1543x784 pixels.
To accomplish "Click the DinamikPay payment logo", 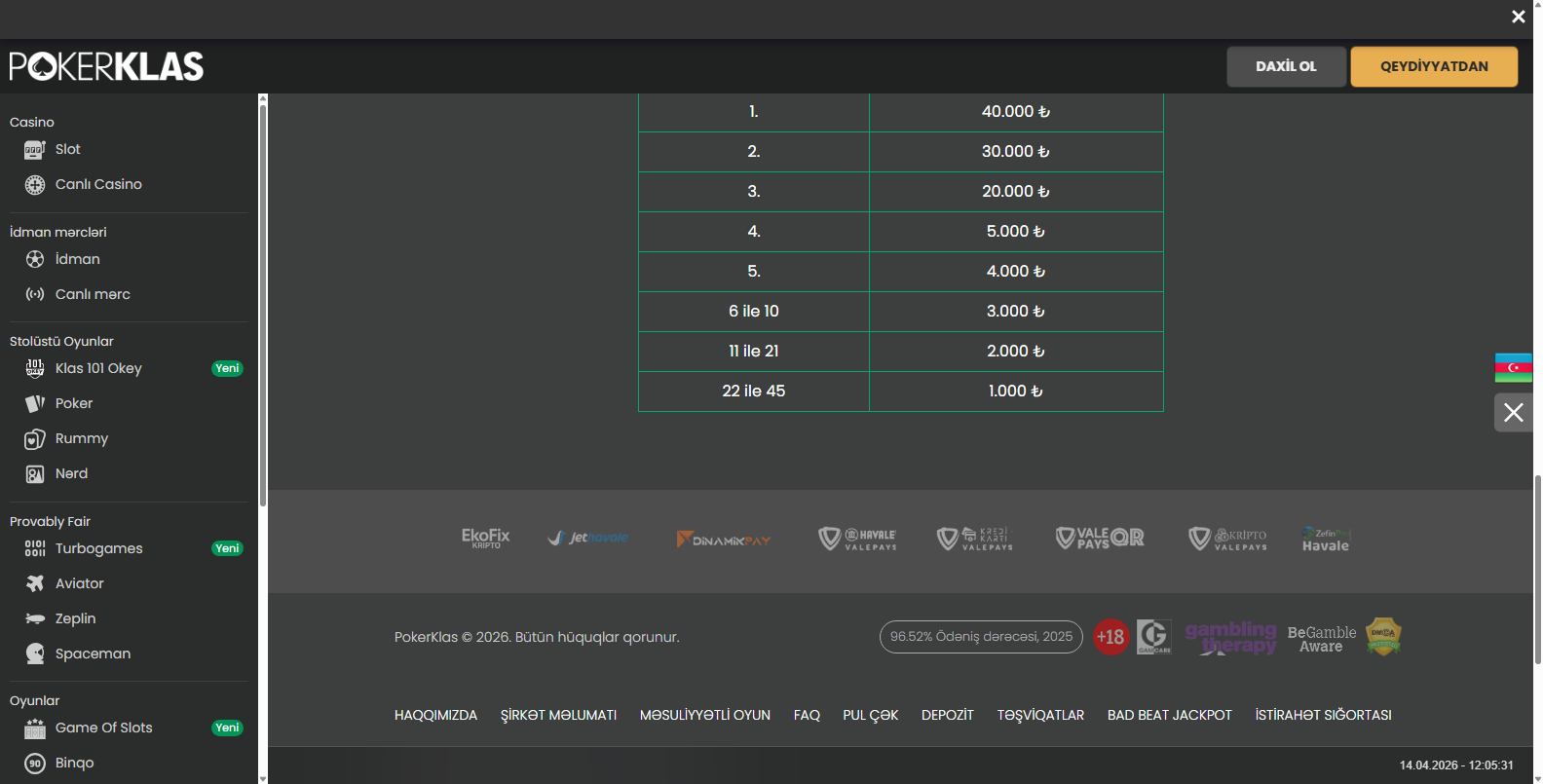I will click(x=724, y=539).
